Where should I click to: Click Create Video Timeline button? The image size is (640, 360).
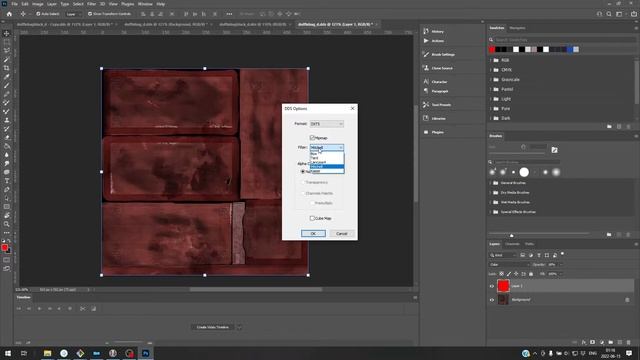coord(213,327)
